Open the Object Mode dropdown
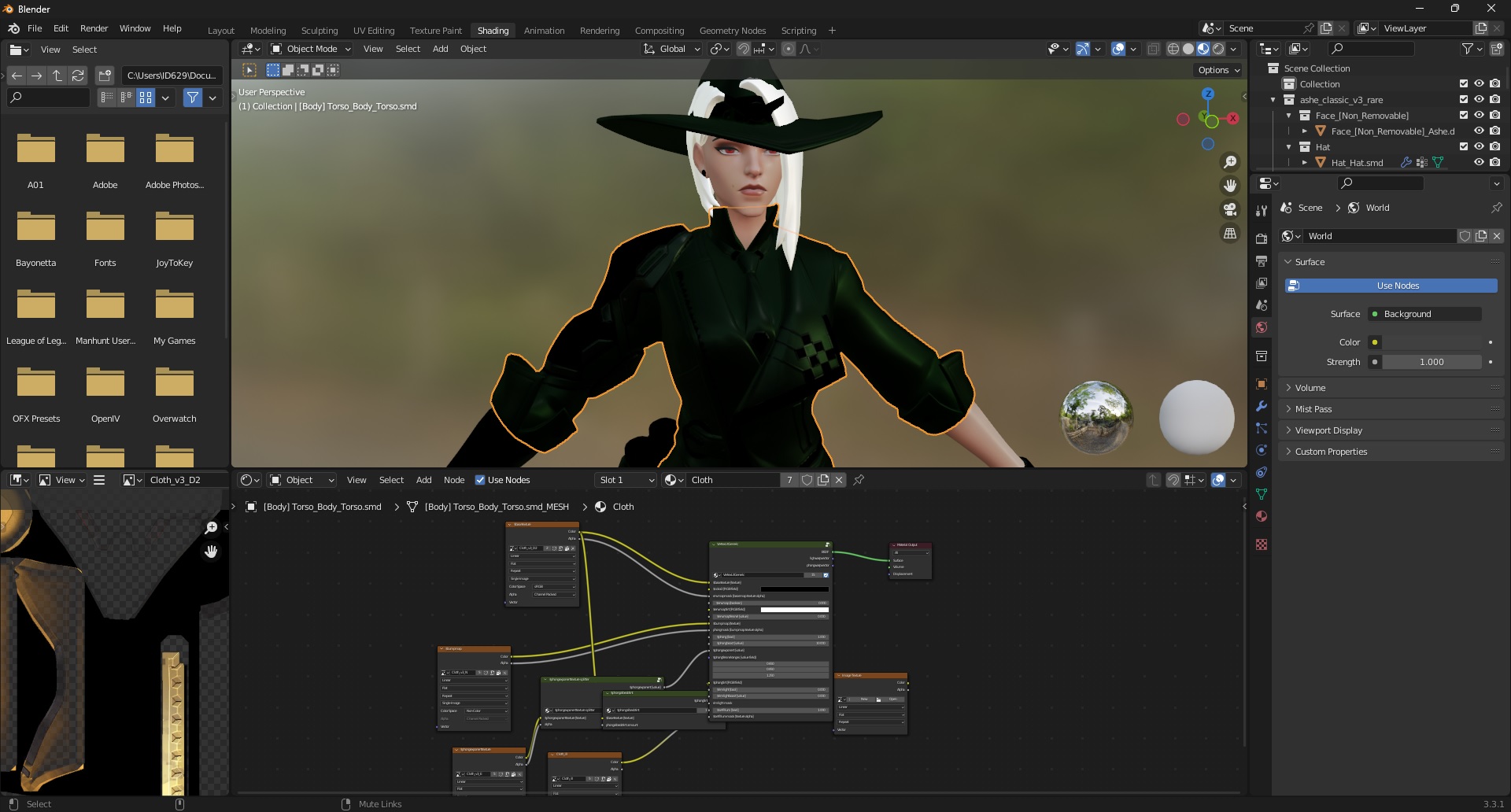 (309, 49)
